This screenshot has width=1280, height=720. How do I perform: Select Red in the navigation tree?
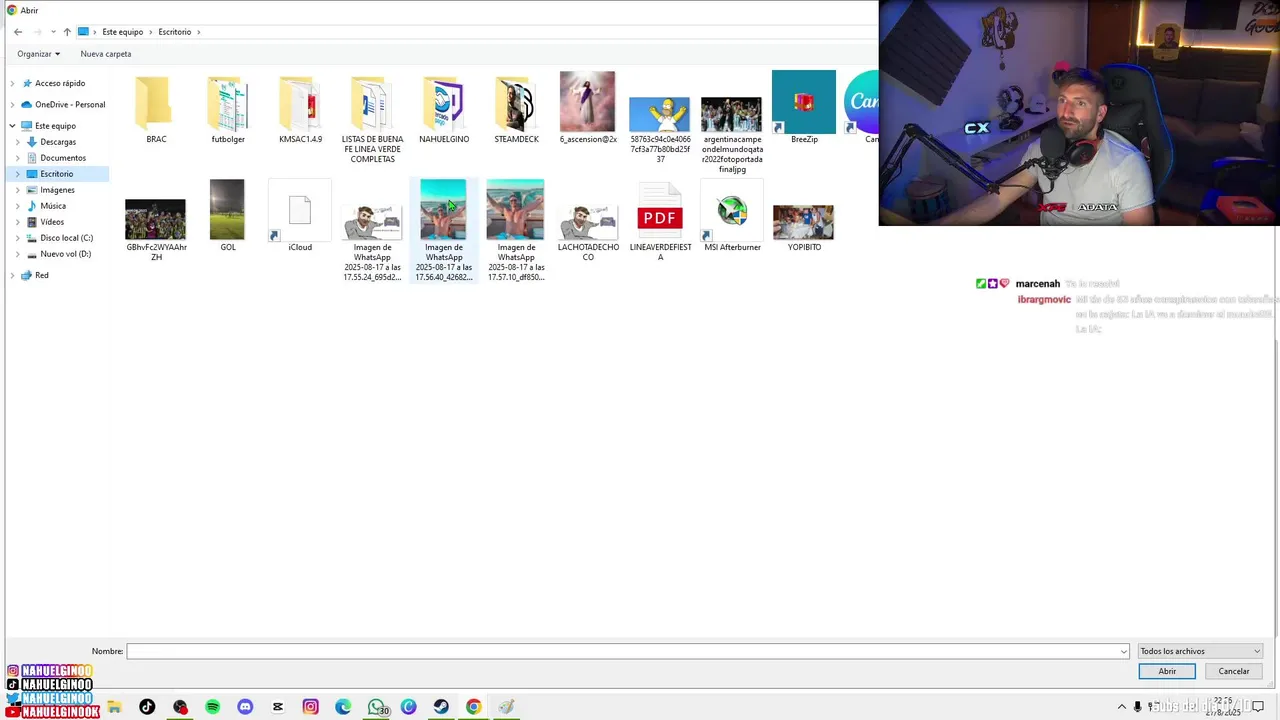[41, 275]
